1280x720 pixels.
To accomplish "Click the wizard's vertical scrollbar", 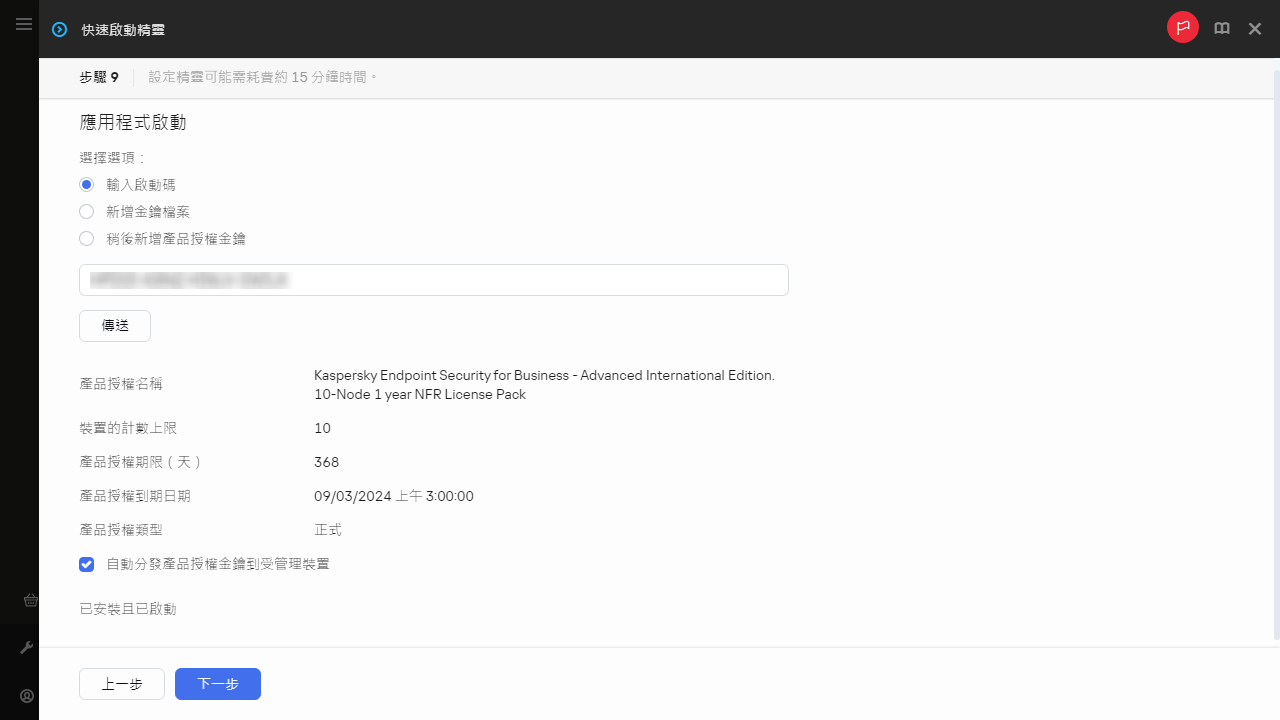I will [x=1276, y=355].
